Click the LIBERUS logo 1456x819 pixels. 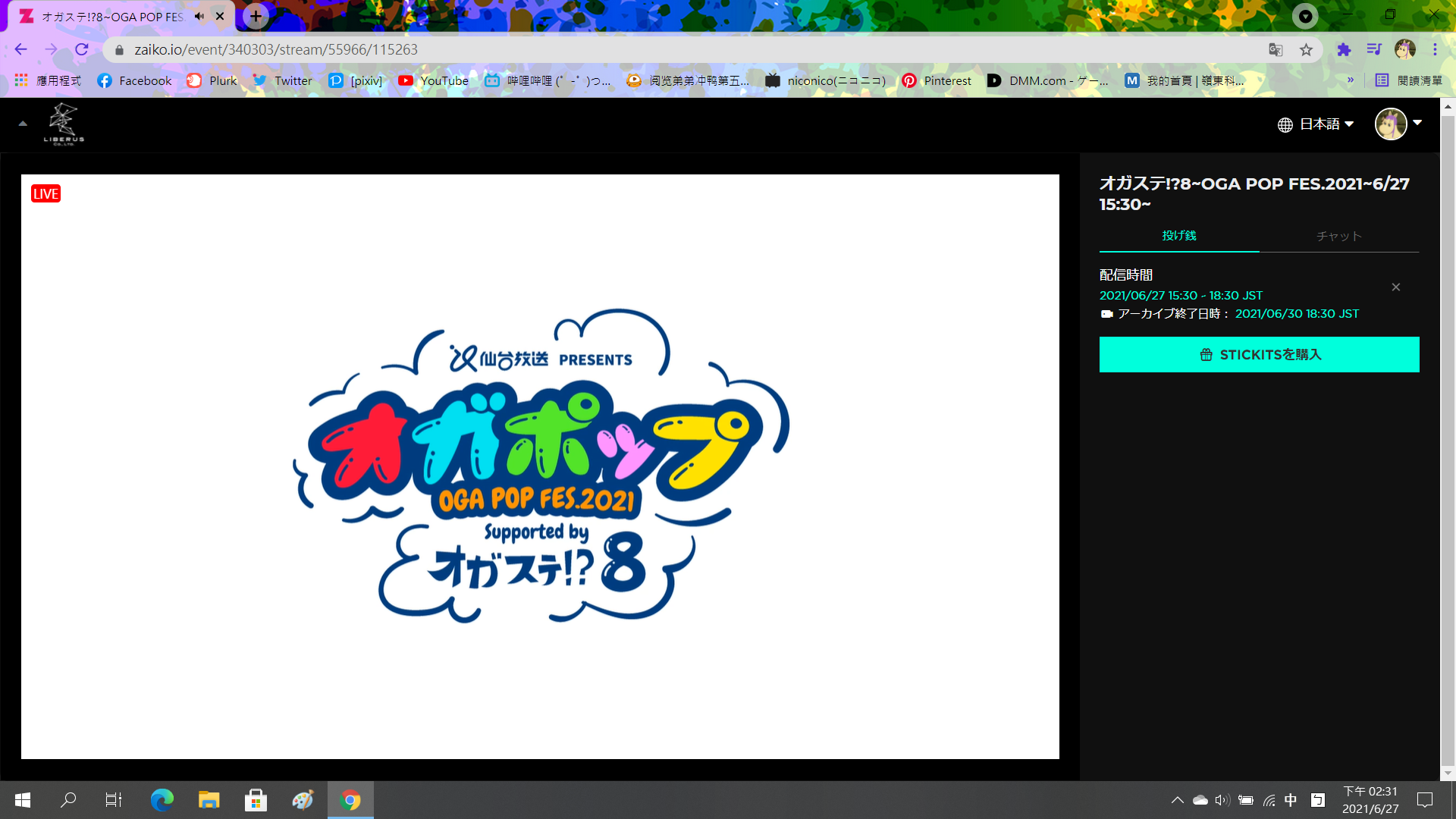pyautogui.click(x=64, y=124)
